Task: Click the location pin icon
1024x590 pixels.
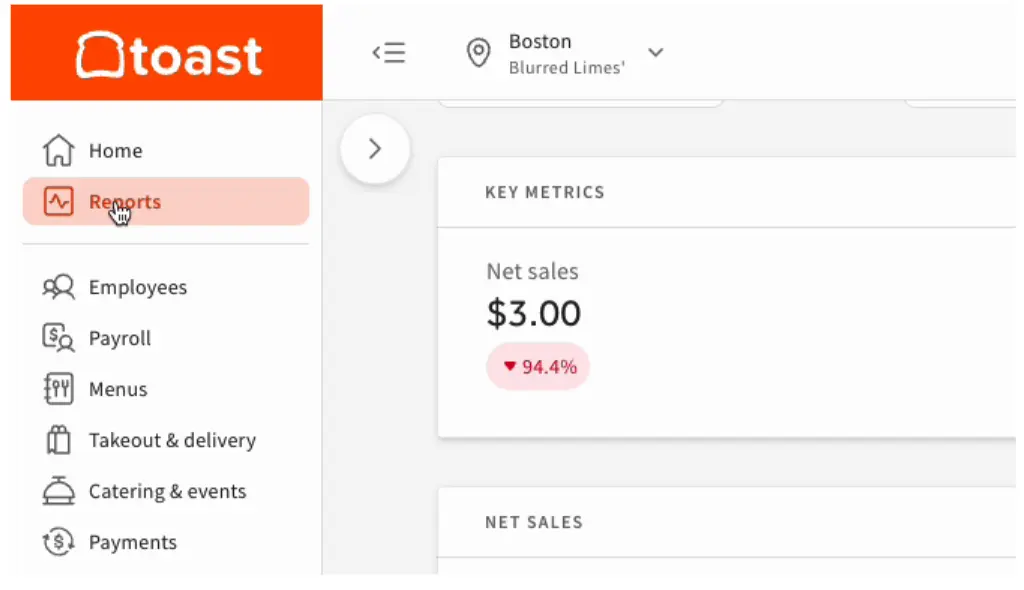Action: tap(478, 52)
